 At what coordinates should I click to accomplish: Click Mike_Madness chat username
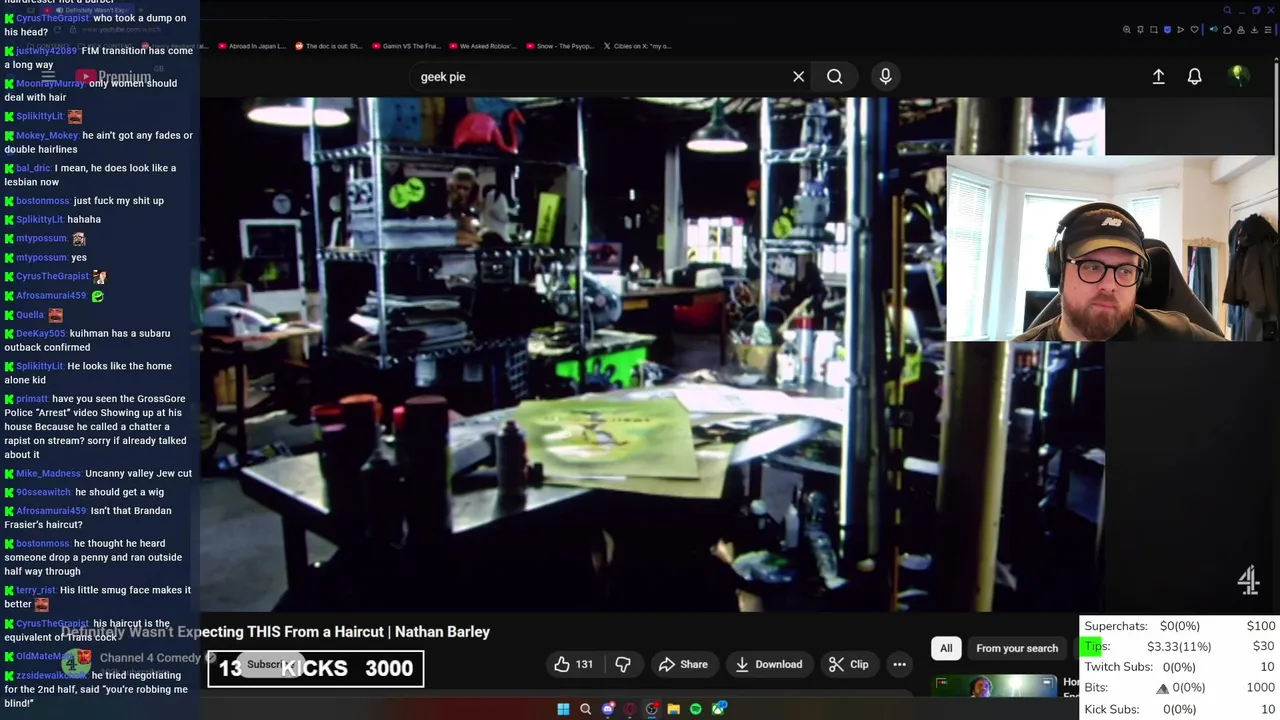48,473
